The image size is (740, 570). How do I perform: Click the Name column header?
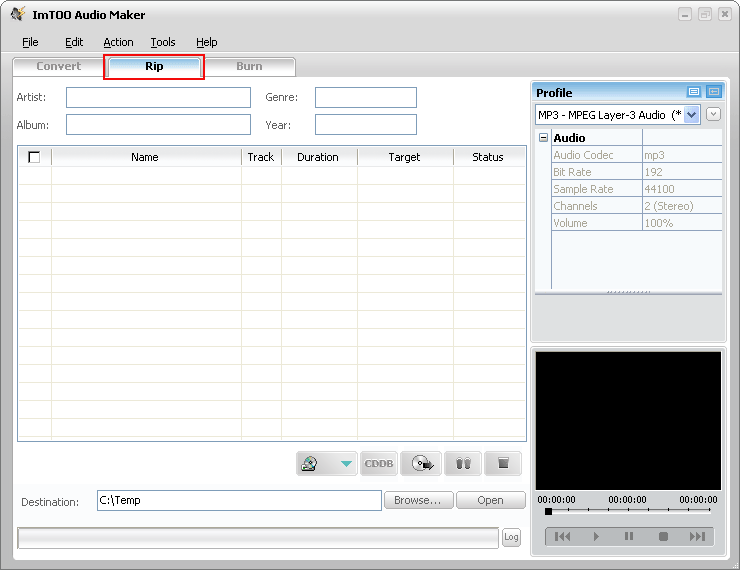click(146, 157)
